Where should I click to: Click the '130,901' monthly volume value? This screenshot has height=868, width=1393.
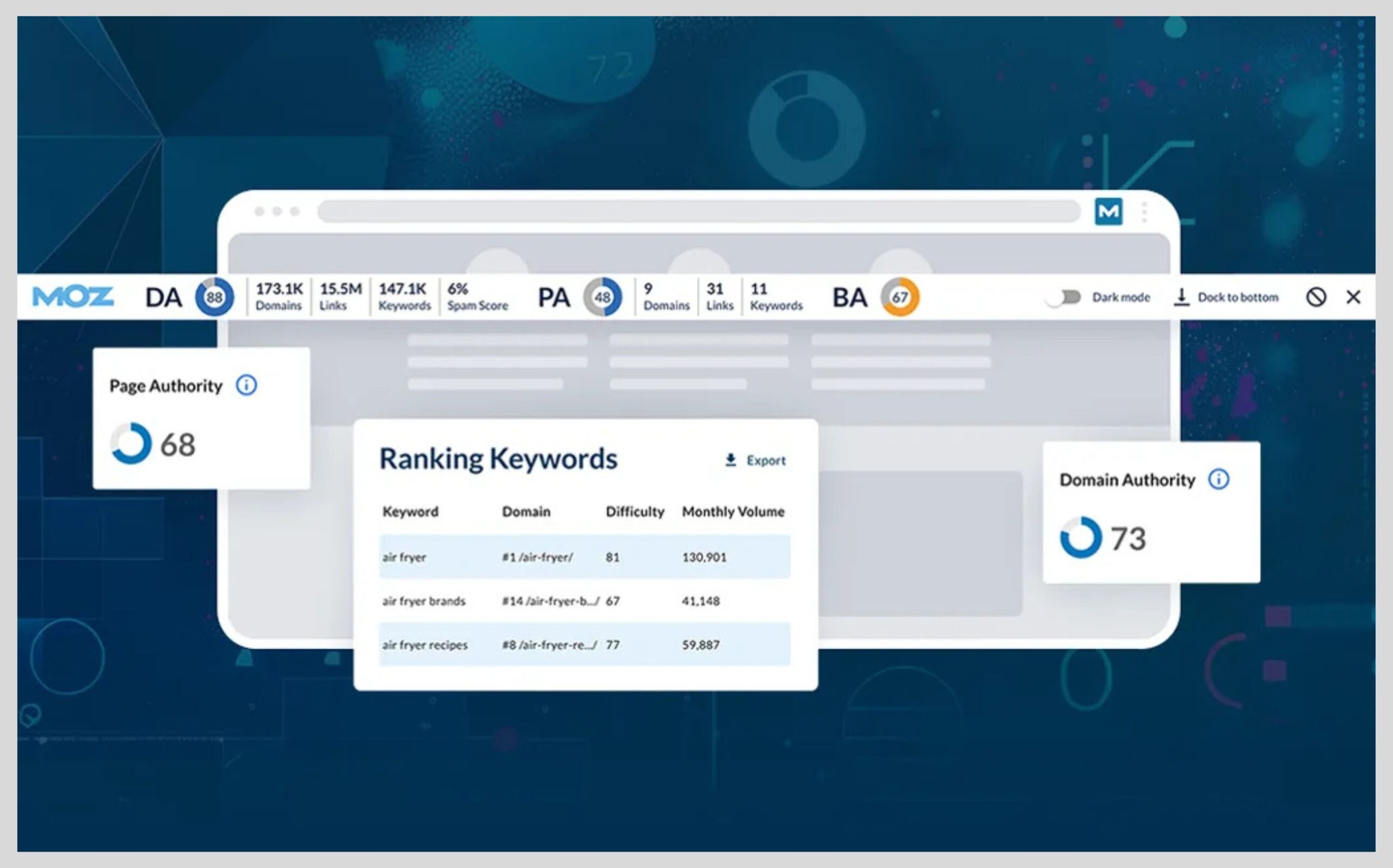pyautogui.click(x=704, y=557)
